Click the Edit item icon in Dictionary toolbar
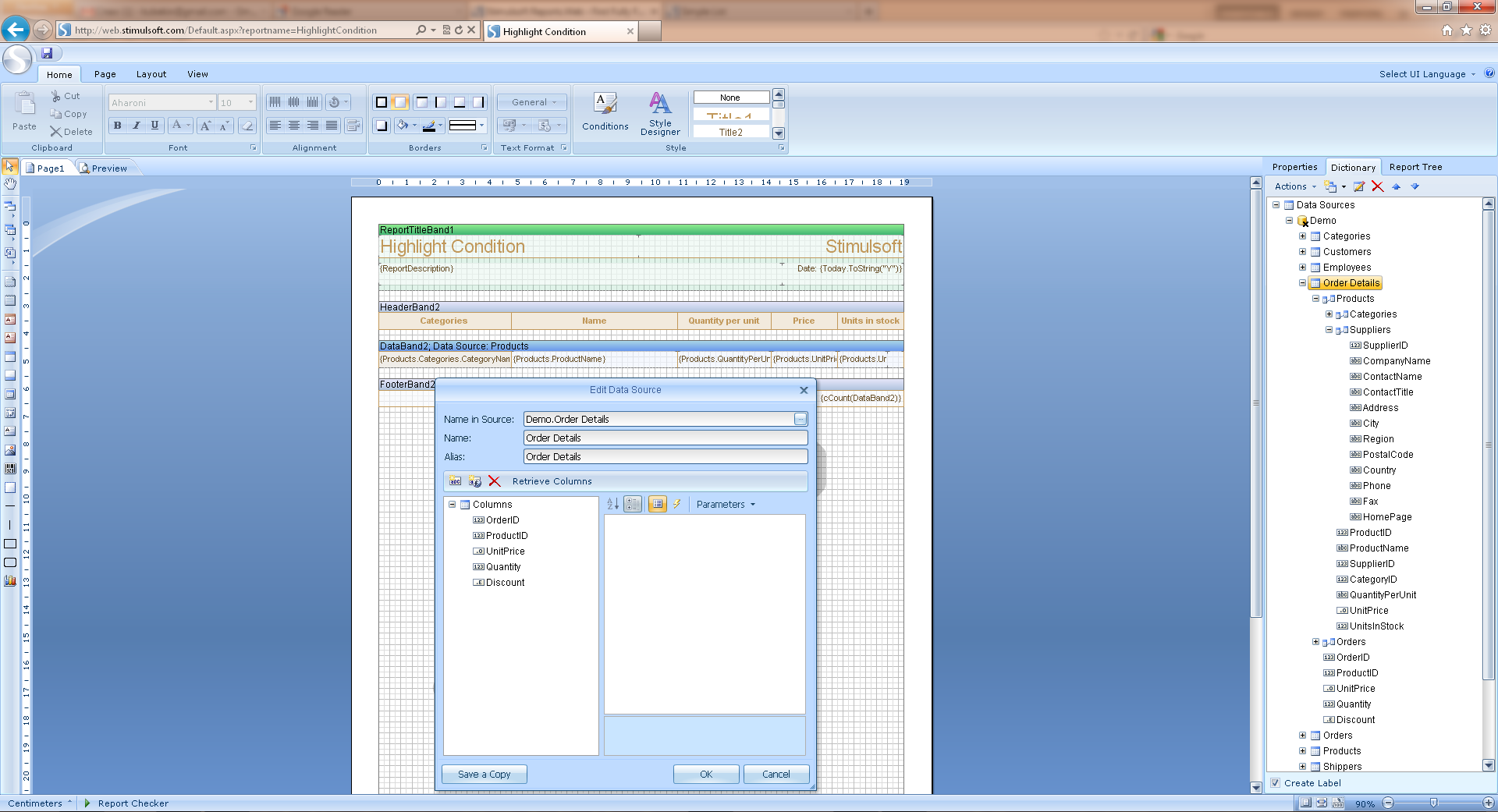Viewport: 1498px width, 812px height. (1359, 186)
